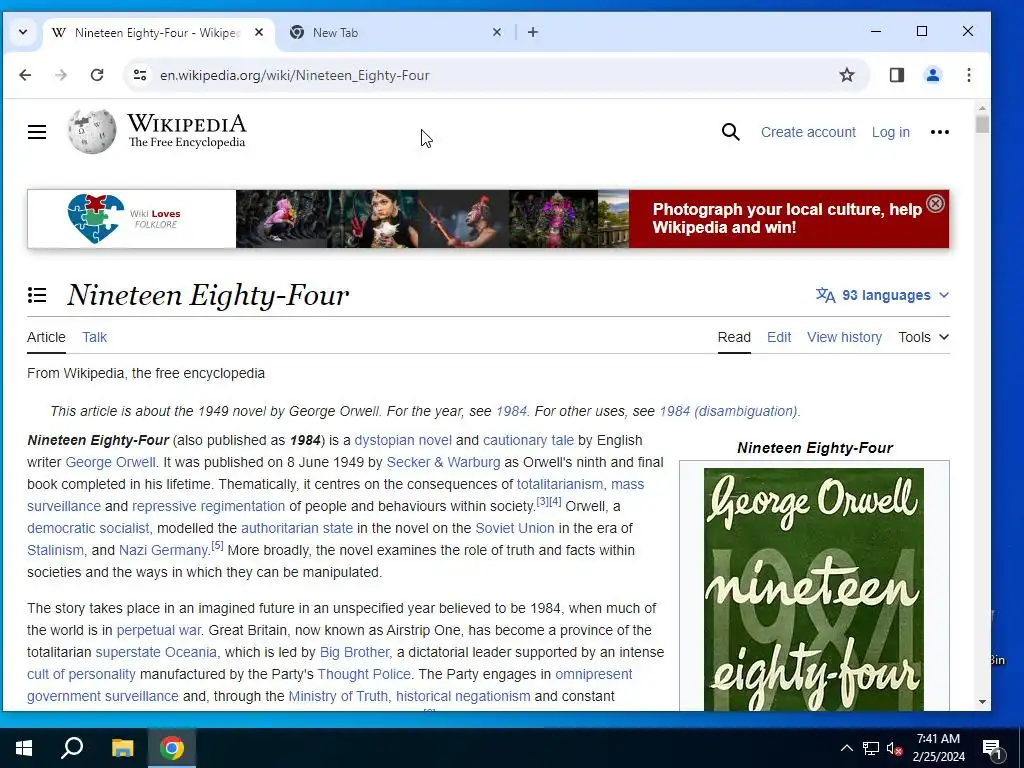Open personal tools three-dot menu

pos(940,132)
